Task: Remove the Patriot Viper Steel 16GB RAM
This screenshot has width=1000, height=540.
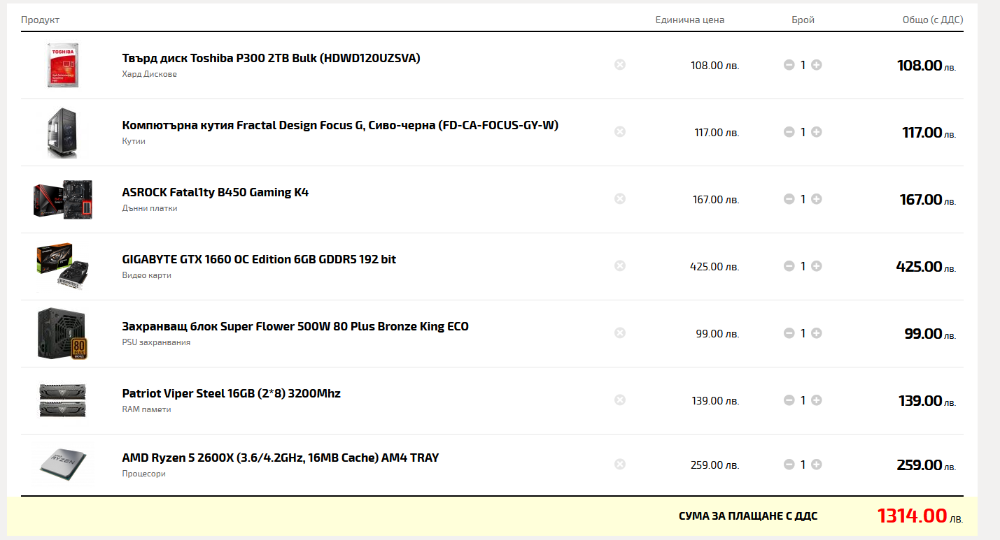Action: tap(620, 400)
